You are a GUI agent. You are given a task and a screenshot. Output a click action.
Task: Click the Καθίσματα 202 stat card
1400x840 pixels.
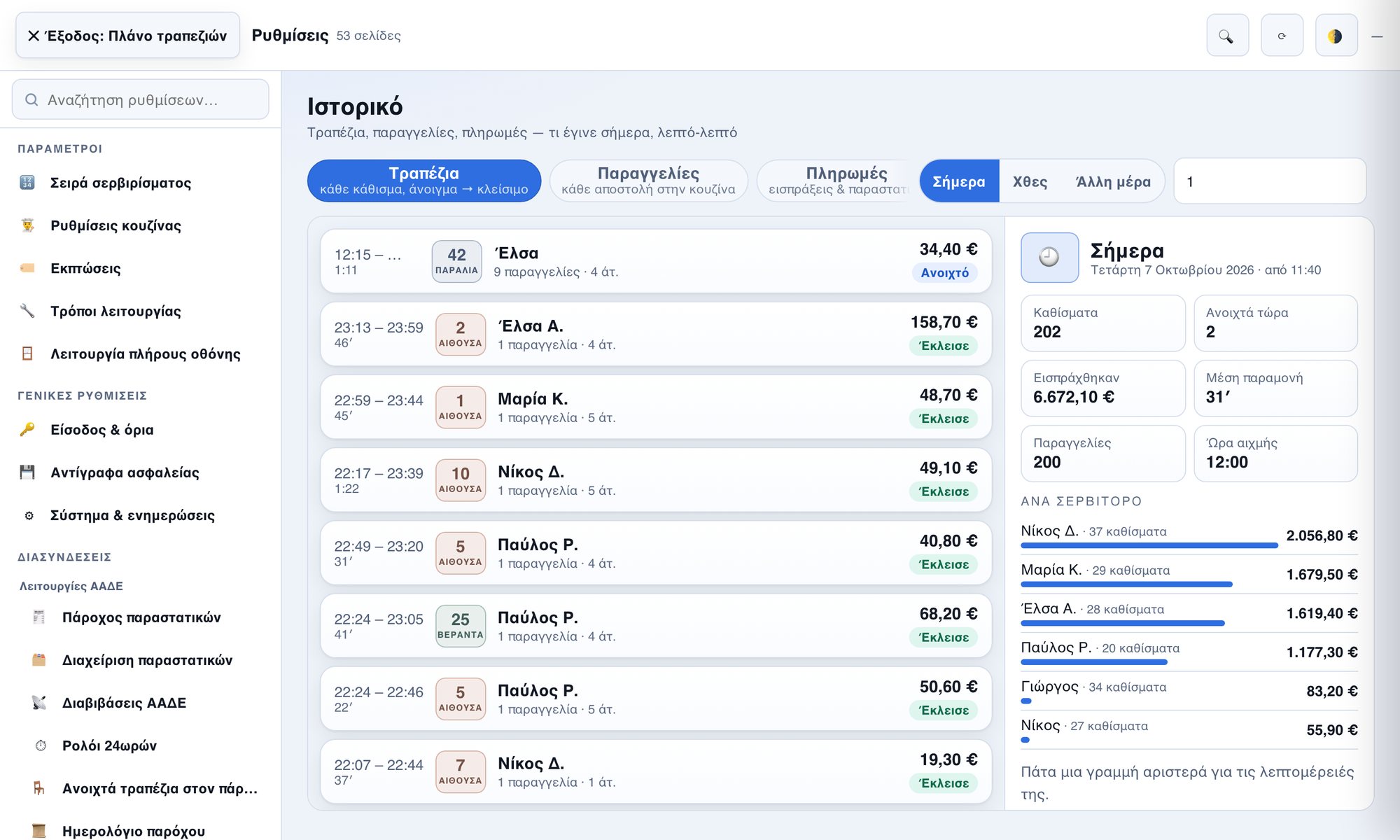tap(1103, 323)
